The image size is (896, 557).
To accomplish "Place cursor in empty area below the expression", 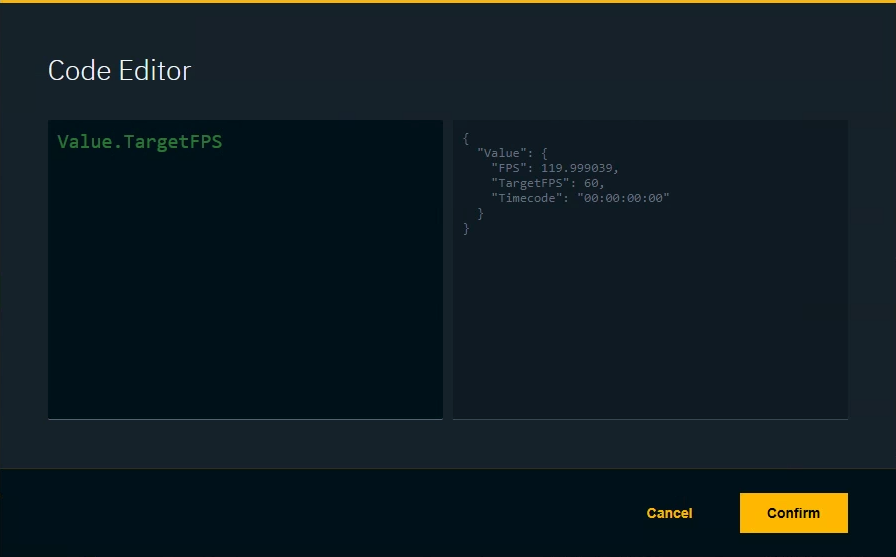I will 245,300.
